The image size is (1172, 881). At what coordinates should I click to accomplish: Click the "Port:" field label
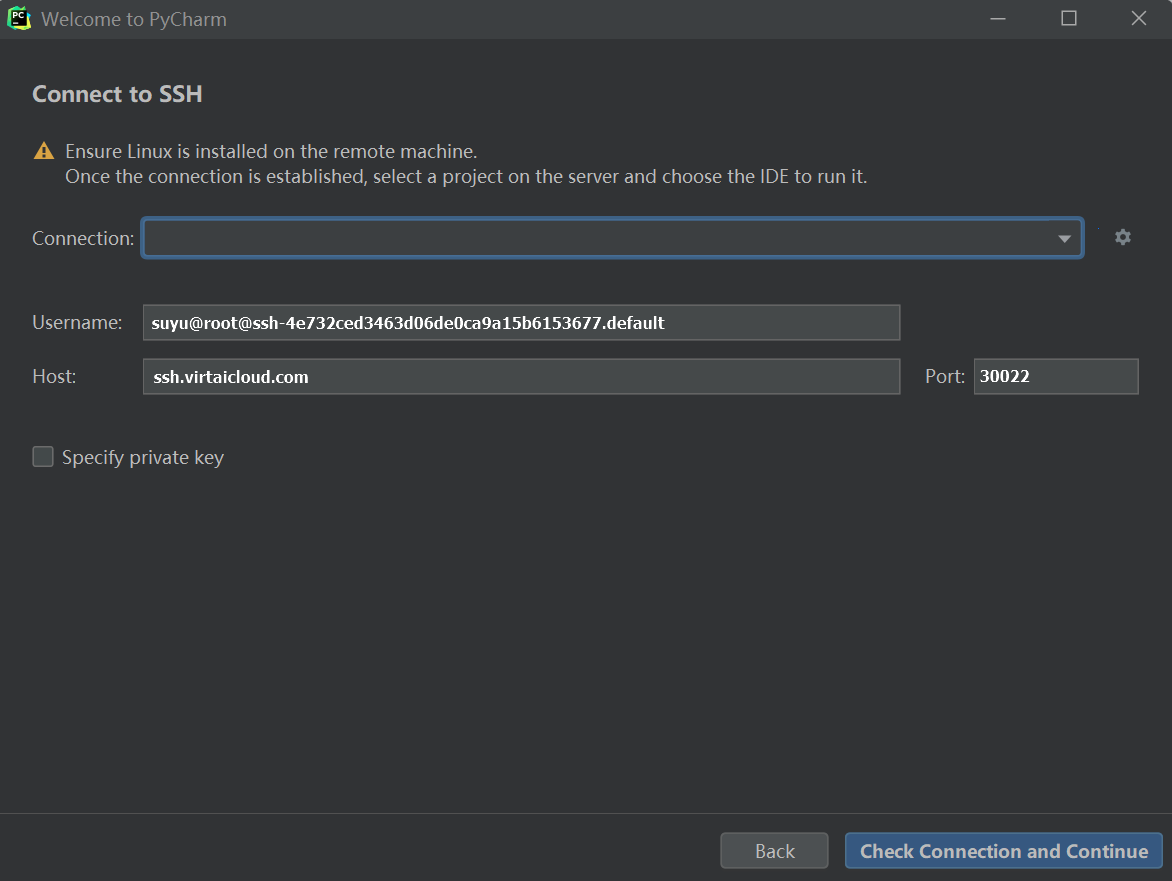(x=945, y=377)
